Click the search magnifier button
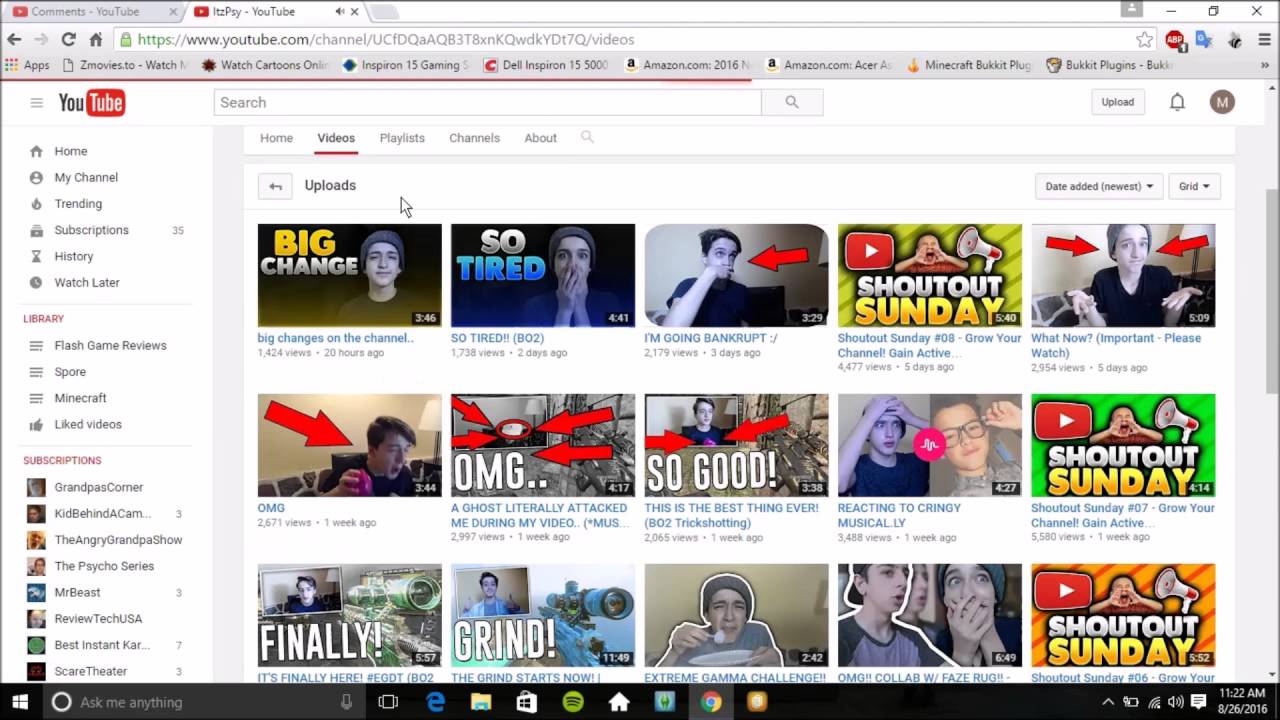1280x720 pixels. click(792, 102)
